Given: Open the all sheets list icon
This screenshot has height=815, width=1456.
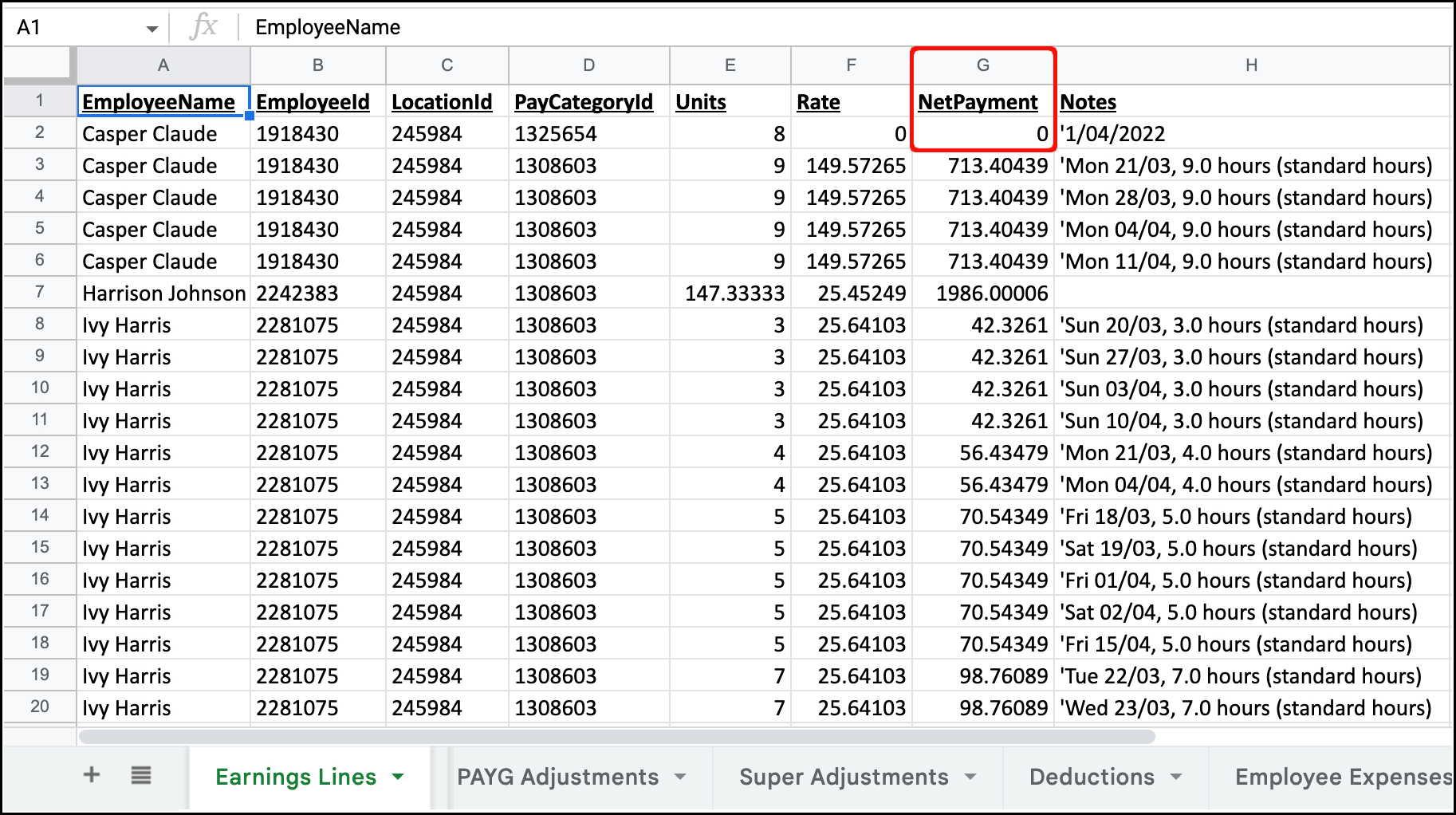Looking at the screenshot, I should [x=141, y=774].
